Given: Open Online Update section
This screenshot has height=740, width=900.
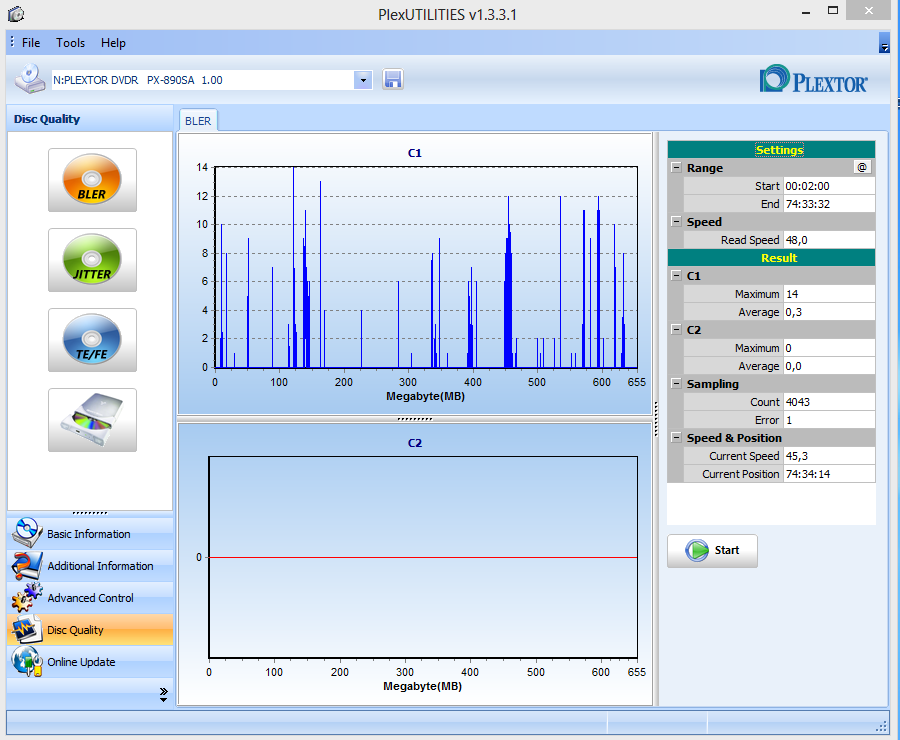Looking at the screenshot, I should click(90, 662).
